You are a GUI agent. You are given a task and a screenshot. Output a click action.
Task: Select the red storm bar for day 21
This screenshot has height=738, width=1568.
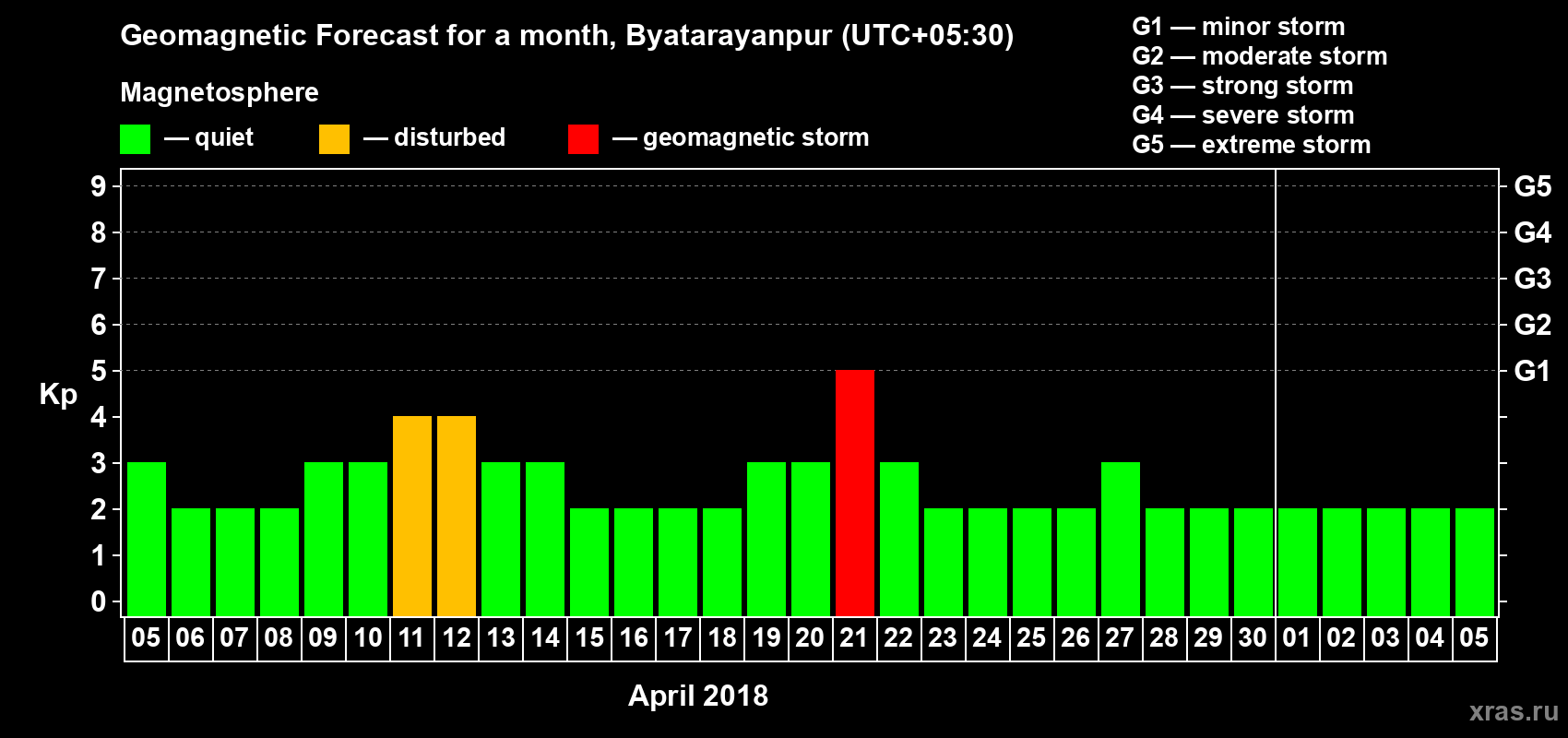(855, 493)
